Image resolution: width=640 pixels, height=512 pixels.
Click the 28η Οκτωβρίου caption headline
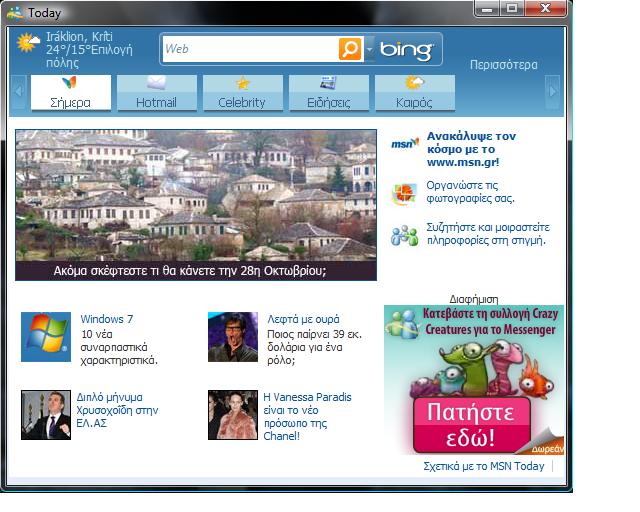[x=190, y=271]
